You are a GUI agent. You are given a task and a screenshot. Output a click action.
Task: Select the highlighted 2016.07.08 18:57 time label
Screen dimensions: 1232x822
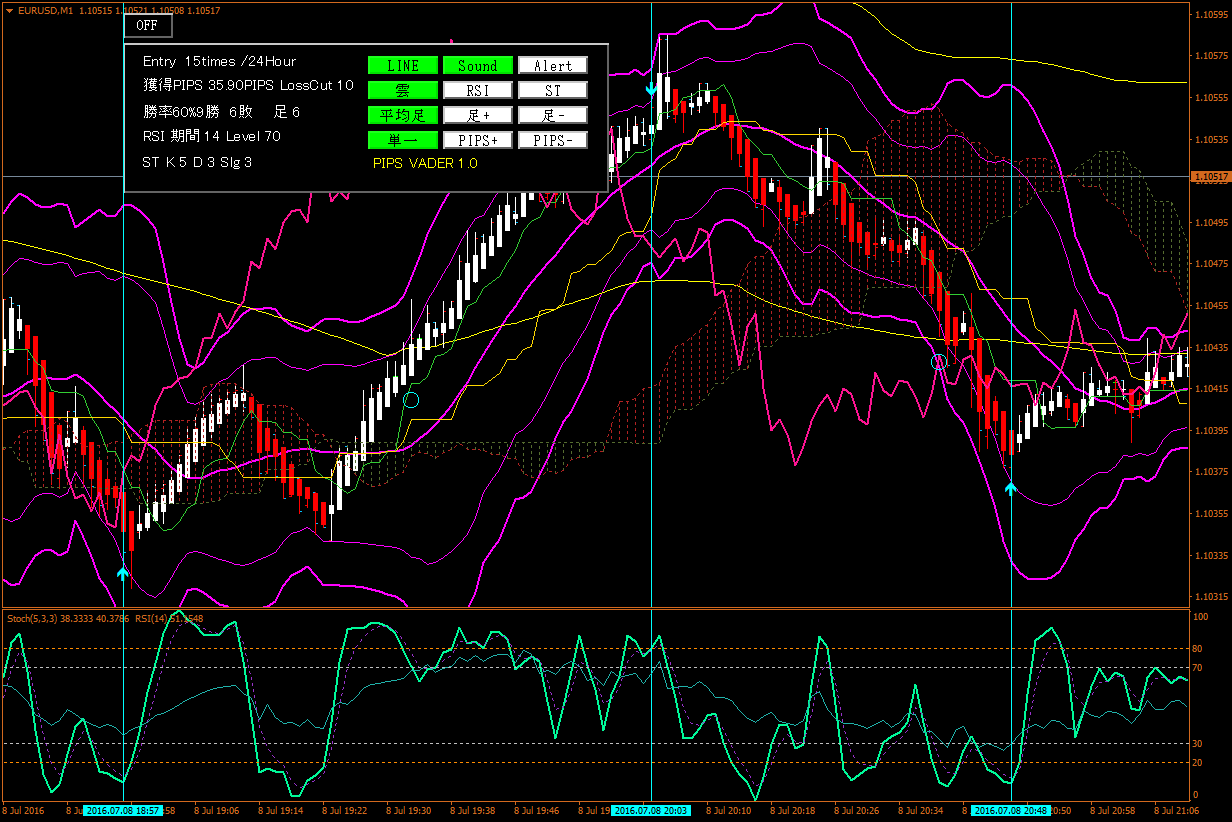(x=123, y=810)
